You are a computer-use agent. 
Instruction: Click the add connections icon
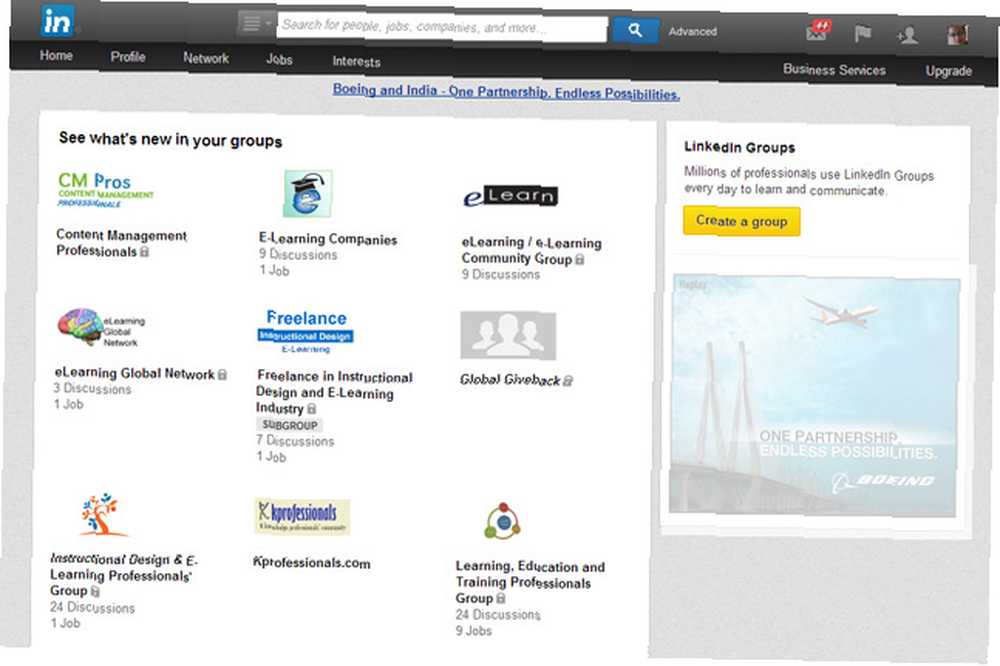point(908,34)
